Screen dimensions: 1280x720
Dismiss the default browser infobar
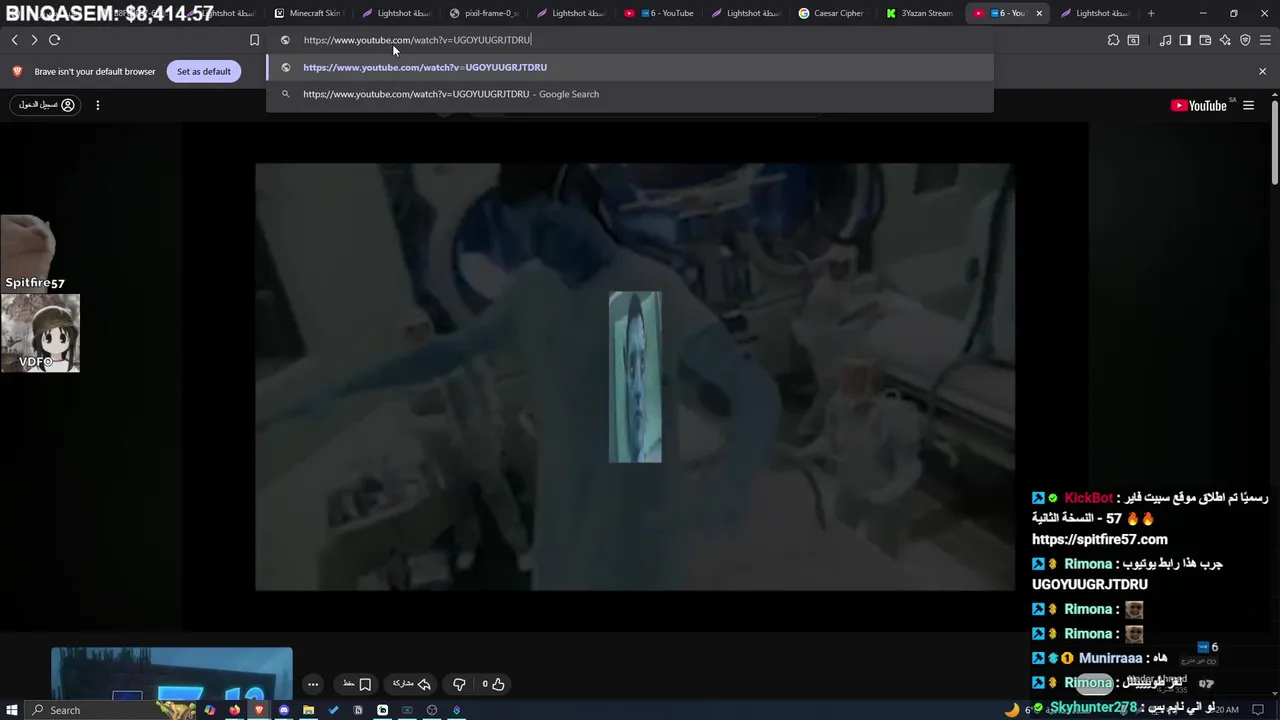point(1262,71)
